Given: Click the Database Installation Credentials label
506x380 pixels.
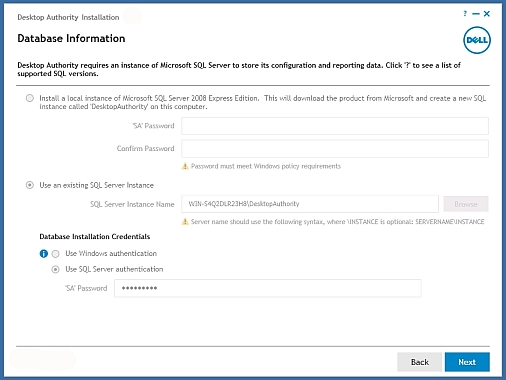Looking at the screenshot, I should click(95, 237).
